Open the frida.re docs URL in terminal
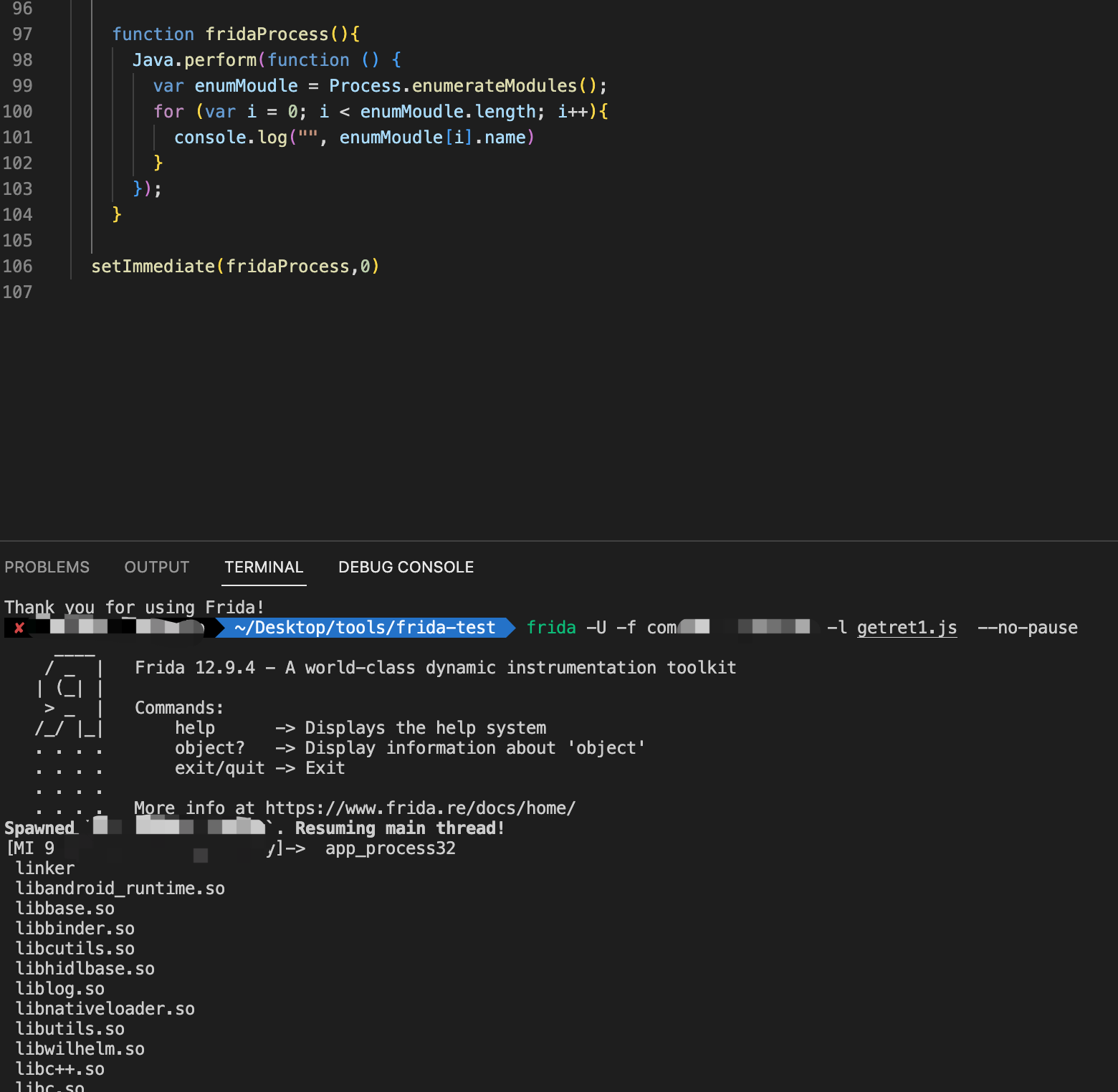This screenshot has height=1092, width=1118. pyautogui.click(x=420, y=808)
